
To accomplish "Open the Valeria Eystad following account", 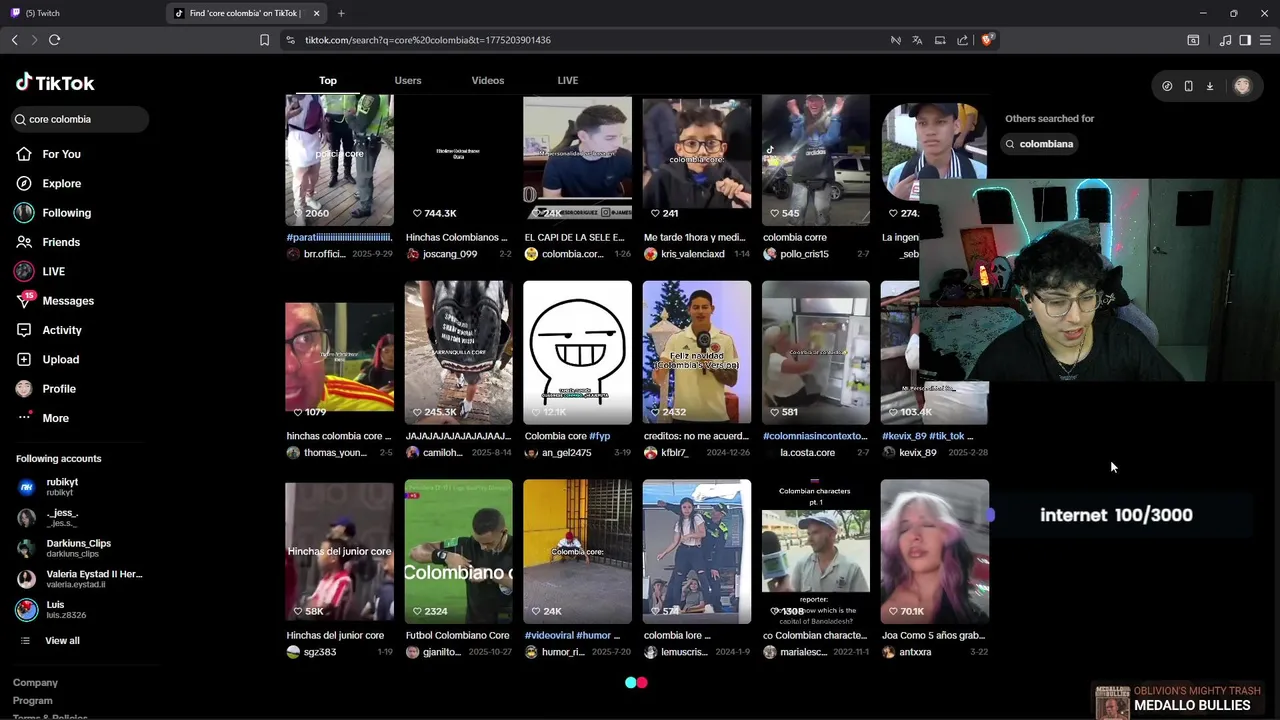I will tap(80, 579).
